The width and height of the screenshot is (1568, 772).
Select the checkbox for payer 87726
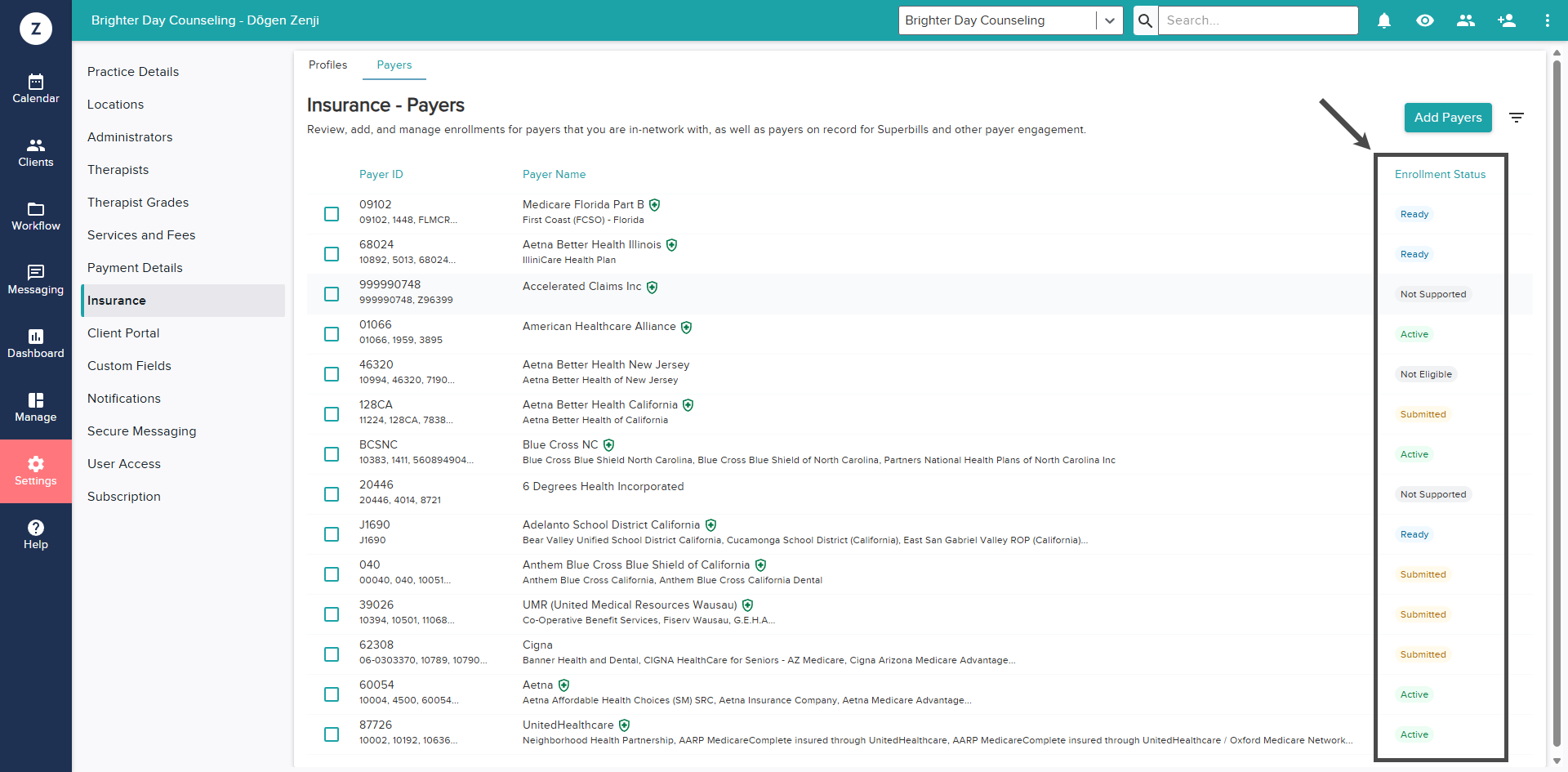click(332, 734)
